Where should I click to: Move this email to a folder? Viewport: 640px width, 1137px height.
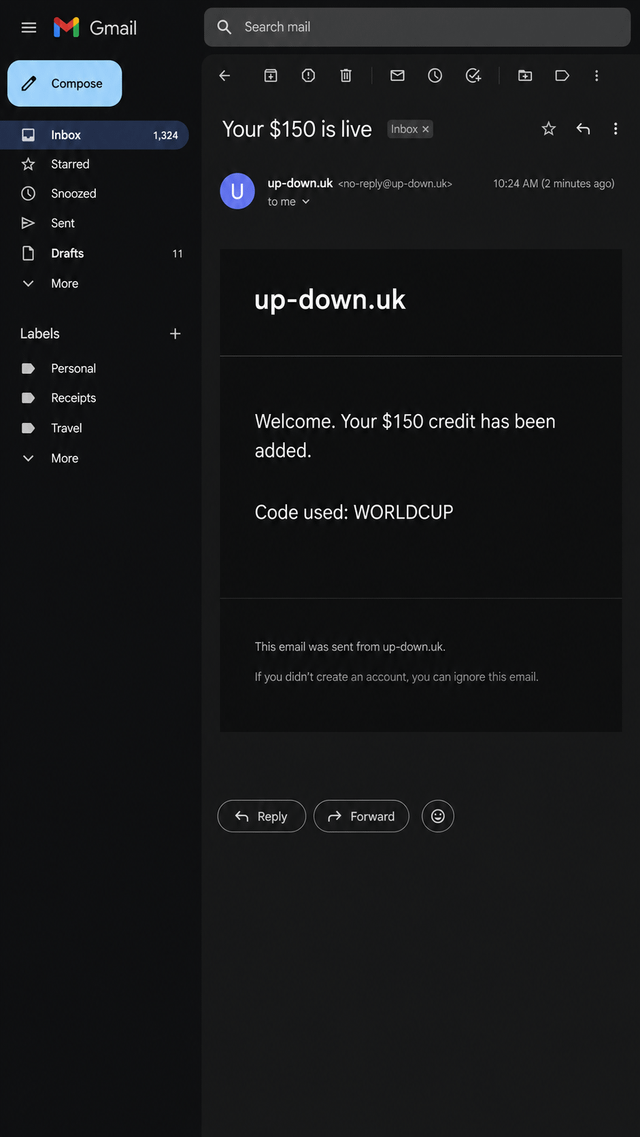[525, 75]
